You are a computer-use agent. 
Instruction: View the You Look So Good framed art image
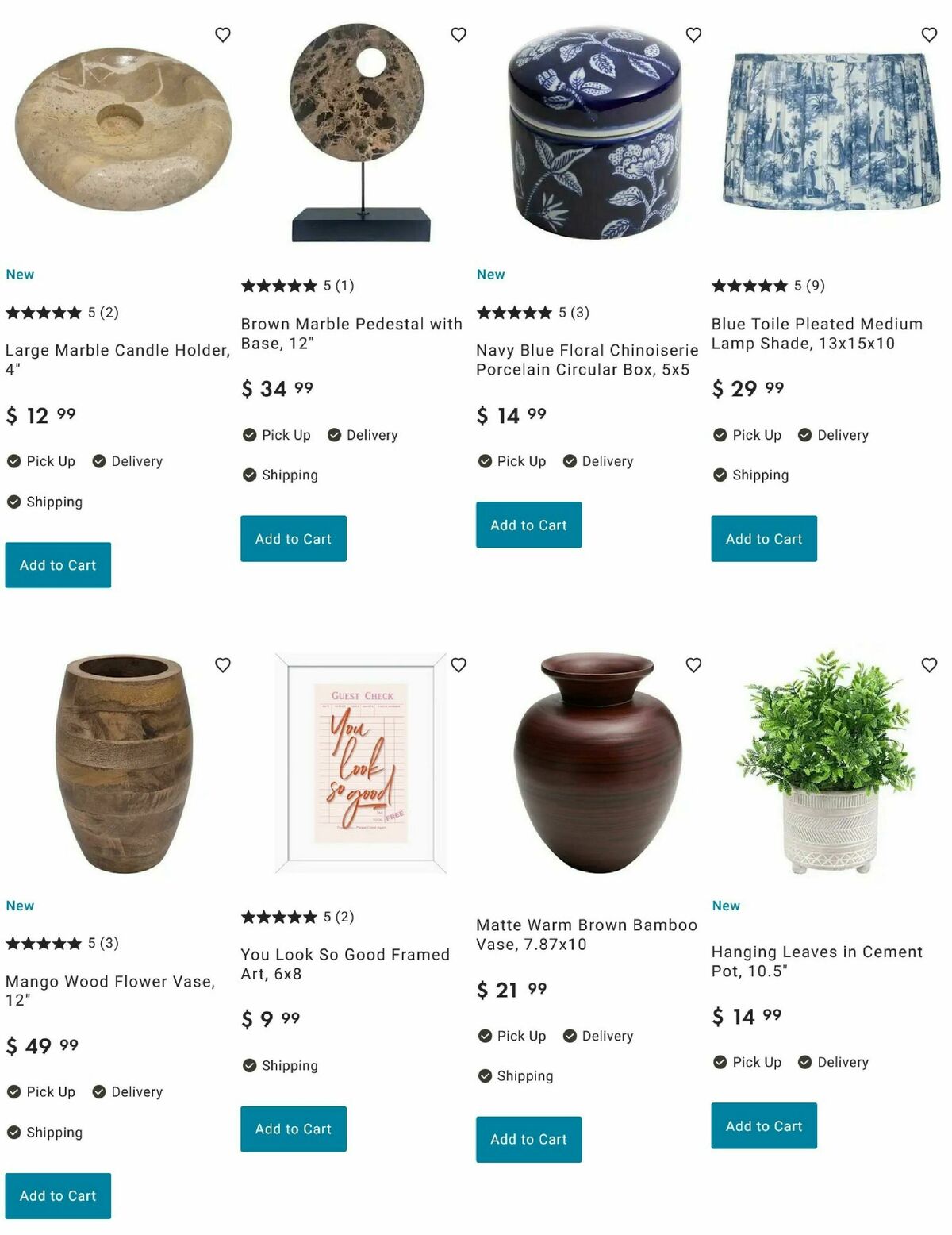(x=361, y=764)
